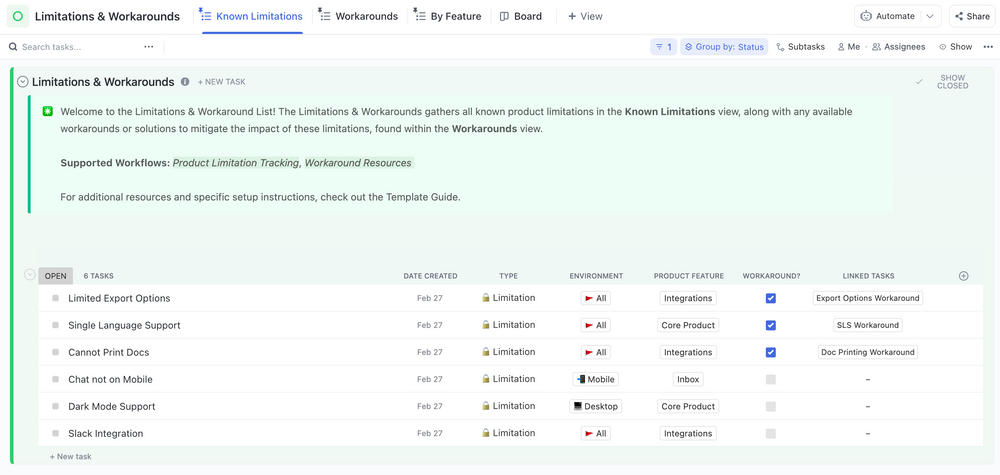Image resolution: width=1000 pixels, height=475 pixels.
Task: Open the search tasks magnifier icon
Action: point(13,47)
